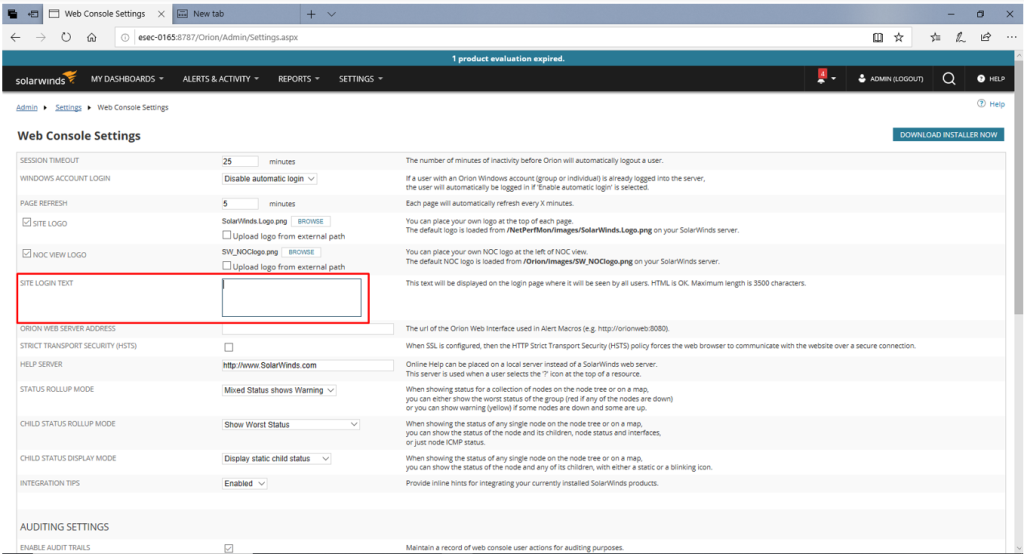
Task: Click BROWSE next to SolarWinds.Logo.png
Action: [310, 221]
